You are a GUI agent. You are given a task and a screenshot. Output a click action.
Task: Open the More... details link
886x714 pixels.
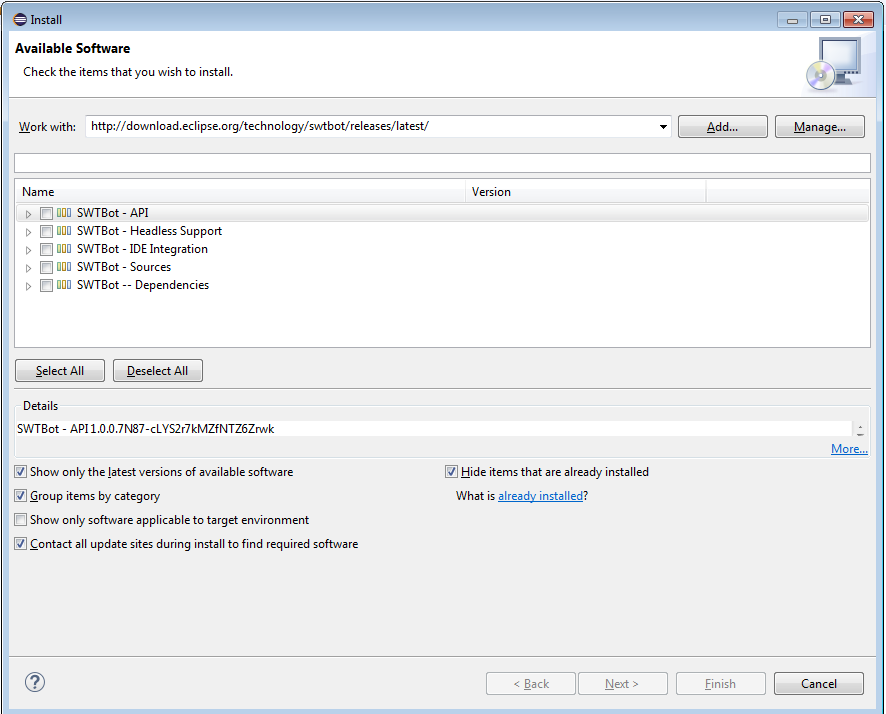point(849,449)
